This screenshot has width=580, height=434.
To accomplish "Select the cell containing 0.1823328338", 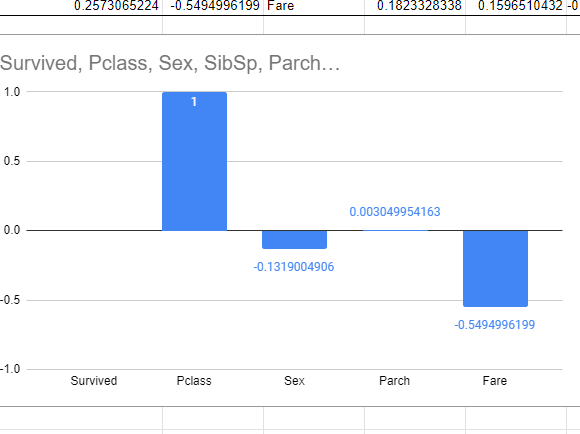I will pos(415,7).
